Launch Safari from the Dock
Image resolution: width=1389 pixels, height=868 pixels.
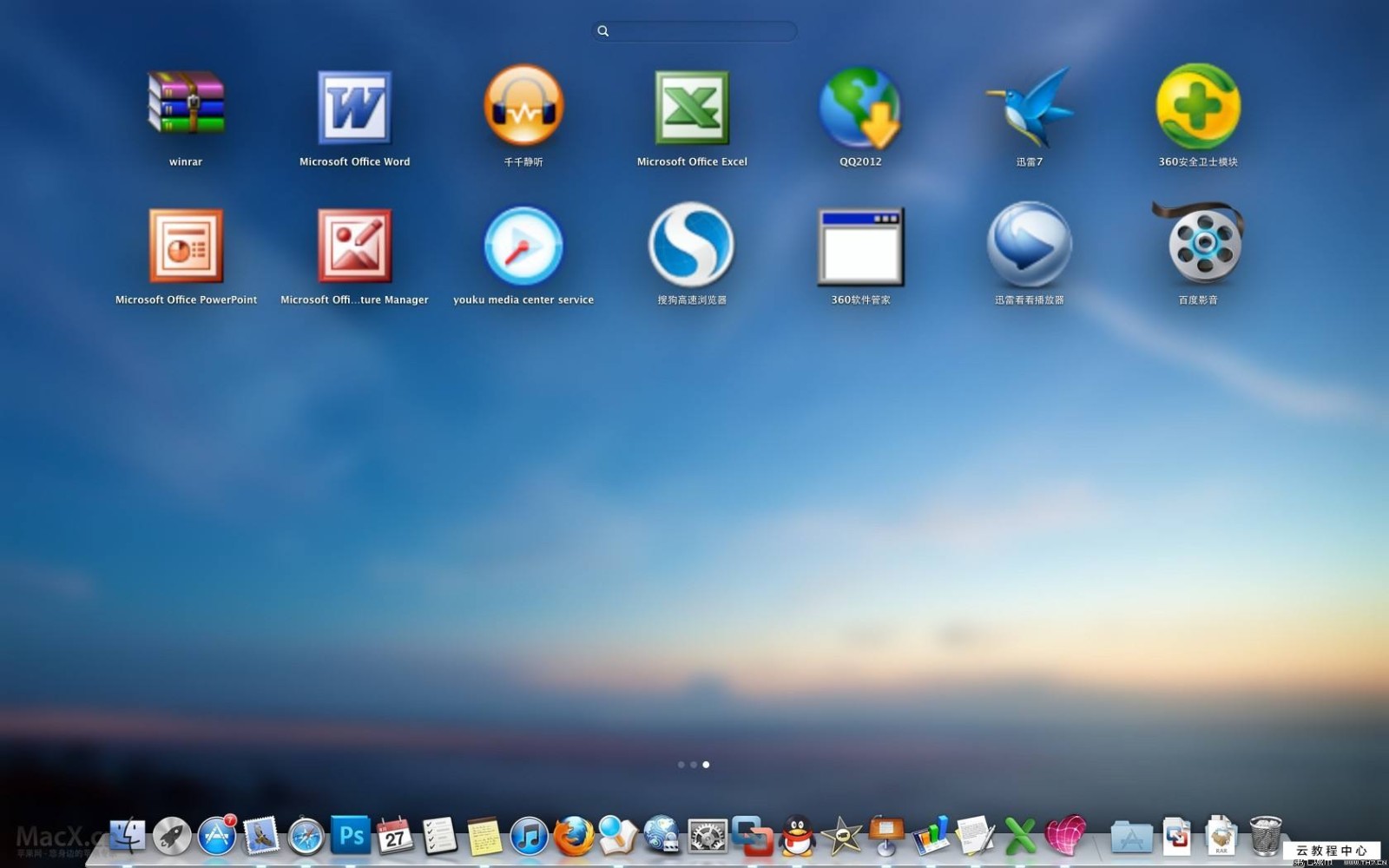pyautogui.click(x=307, y=837)
